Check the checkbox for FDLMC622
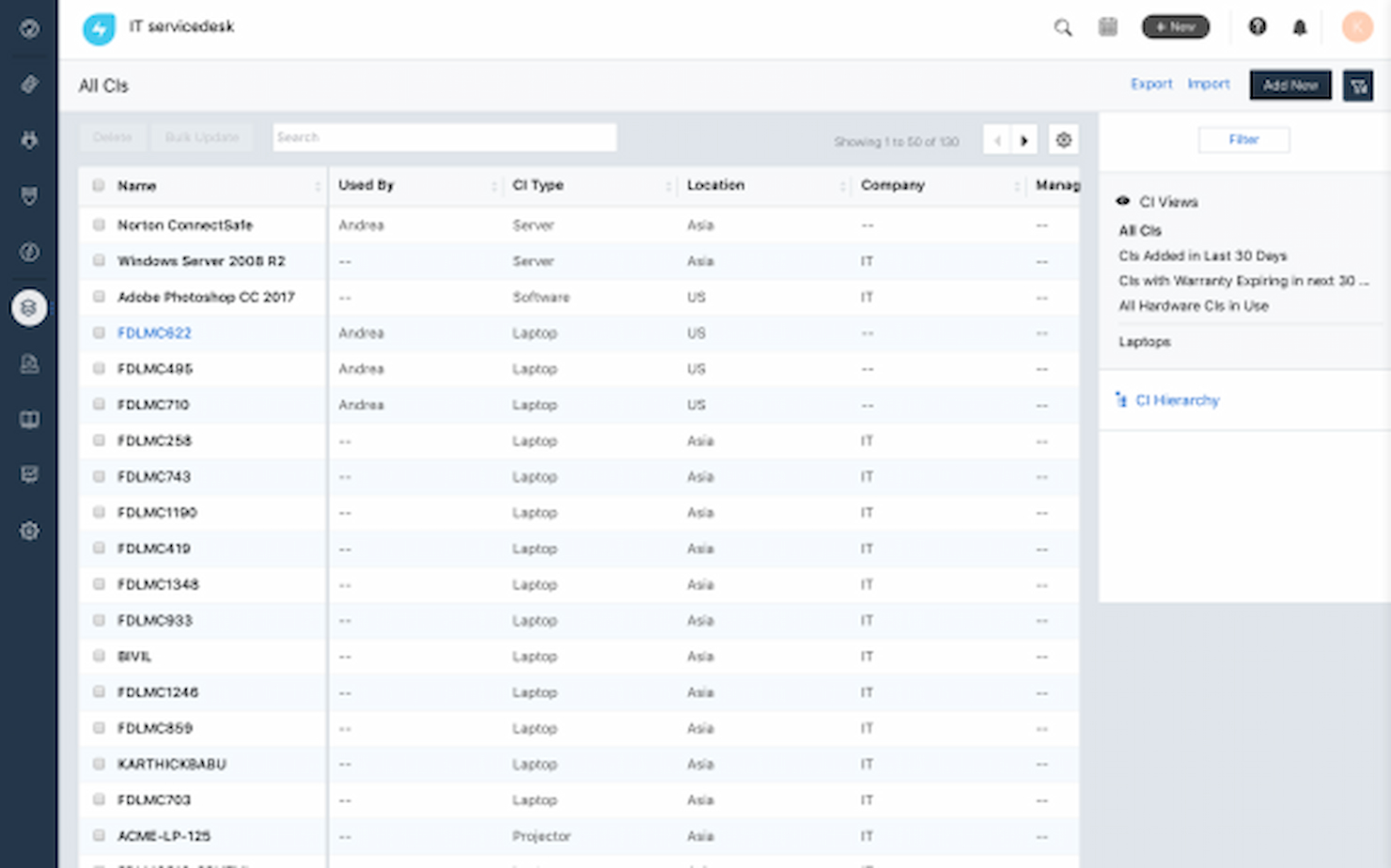This screenshot has width=1391, height=868. click(98, 333)
